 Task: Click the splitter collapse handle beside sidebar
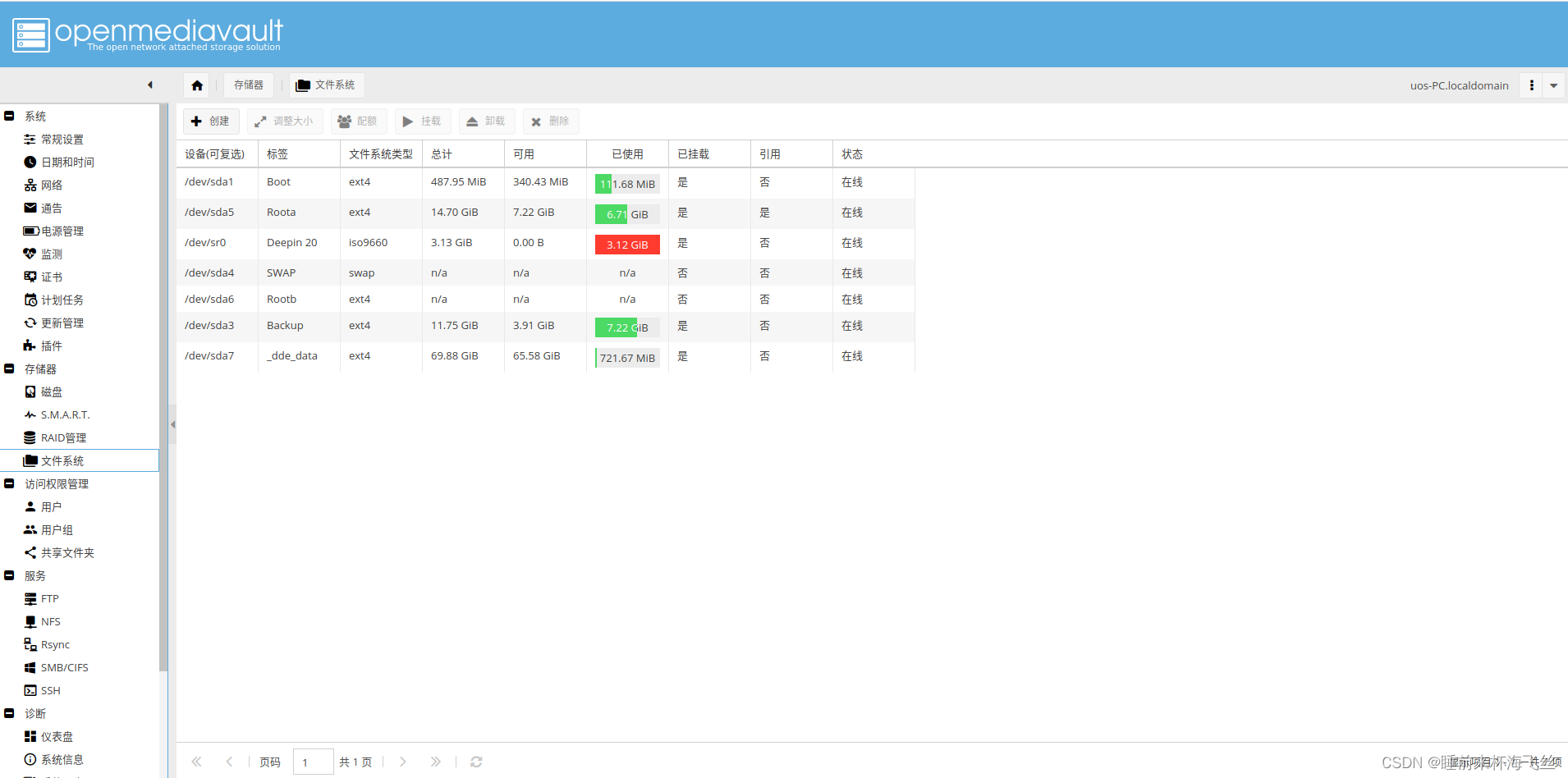click(x=172, y=424)
